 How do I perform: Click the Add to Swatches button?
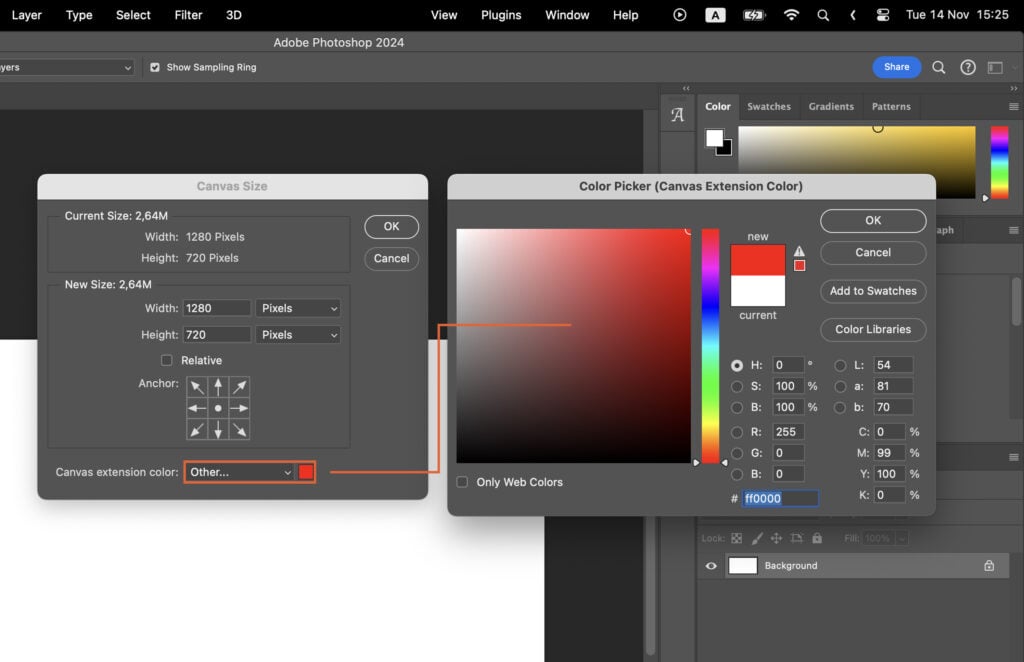872,291
